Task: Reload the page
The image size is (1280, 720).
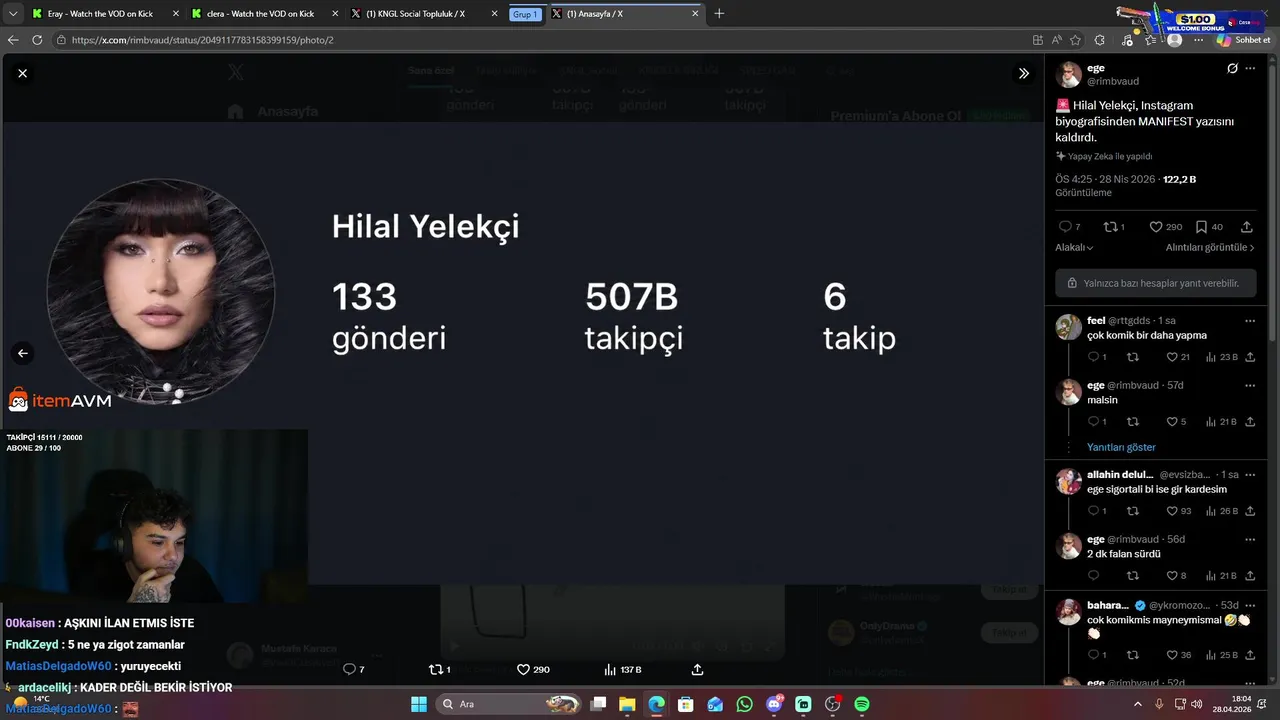Action: [37, 40]
